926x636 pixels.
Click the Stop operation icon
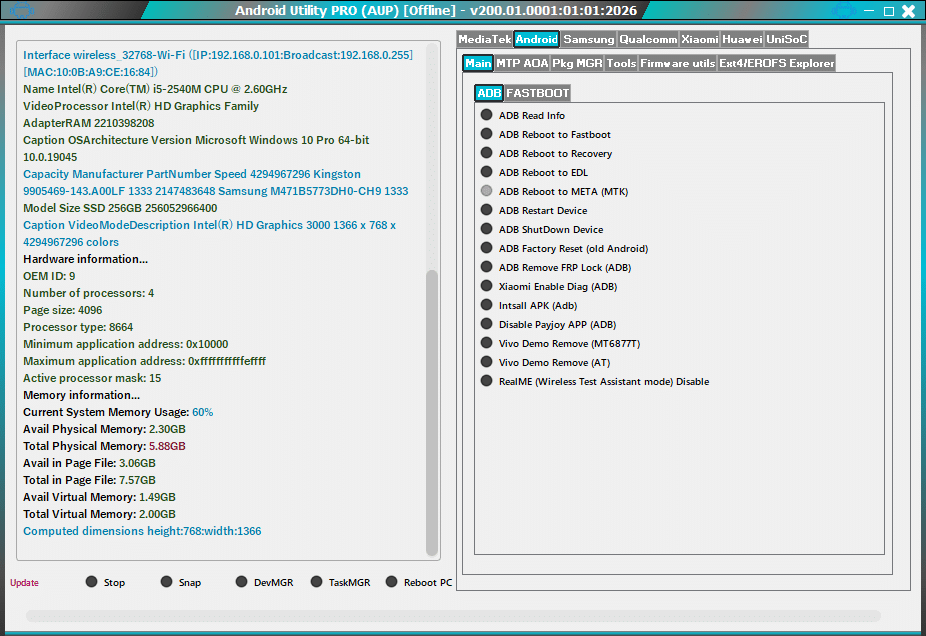pos(93,582)
